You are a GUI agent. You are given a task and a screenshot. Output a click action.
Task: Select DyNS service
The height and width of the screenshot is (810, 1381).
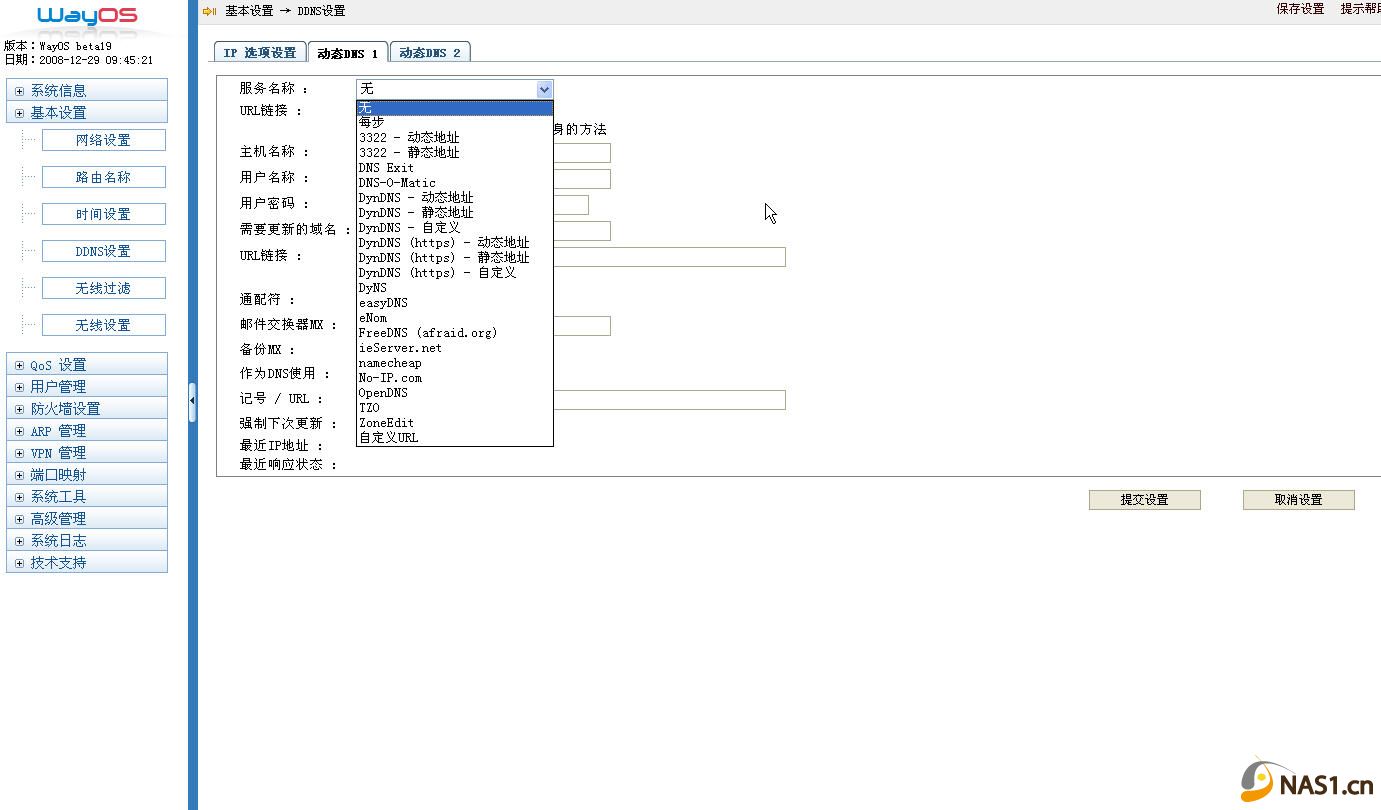455,287
